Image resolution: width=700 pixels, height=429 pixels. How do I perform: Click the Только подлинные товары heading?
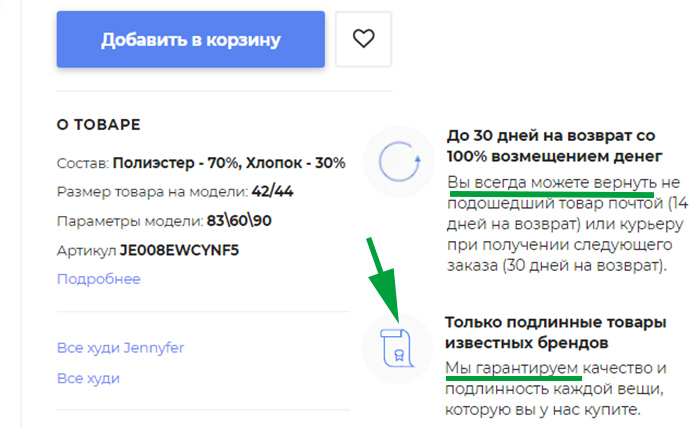pyautogui.click(x=555, y=333)
